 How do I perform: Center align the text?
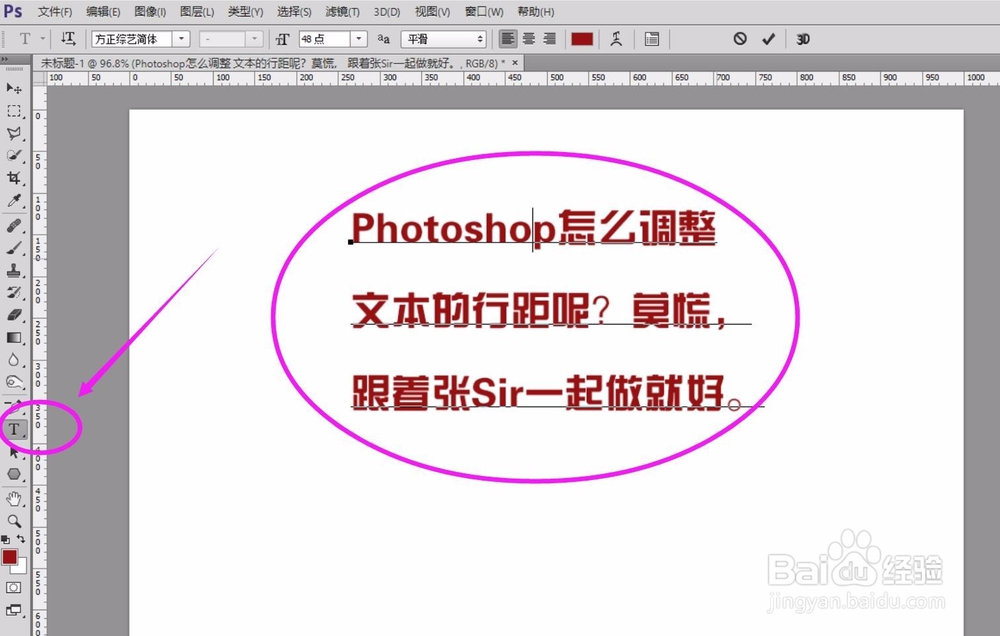click(x=529, y=39)
